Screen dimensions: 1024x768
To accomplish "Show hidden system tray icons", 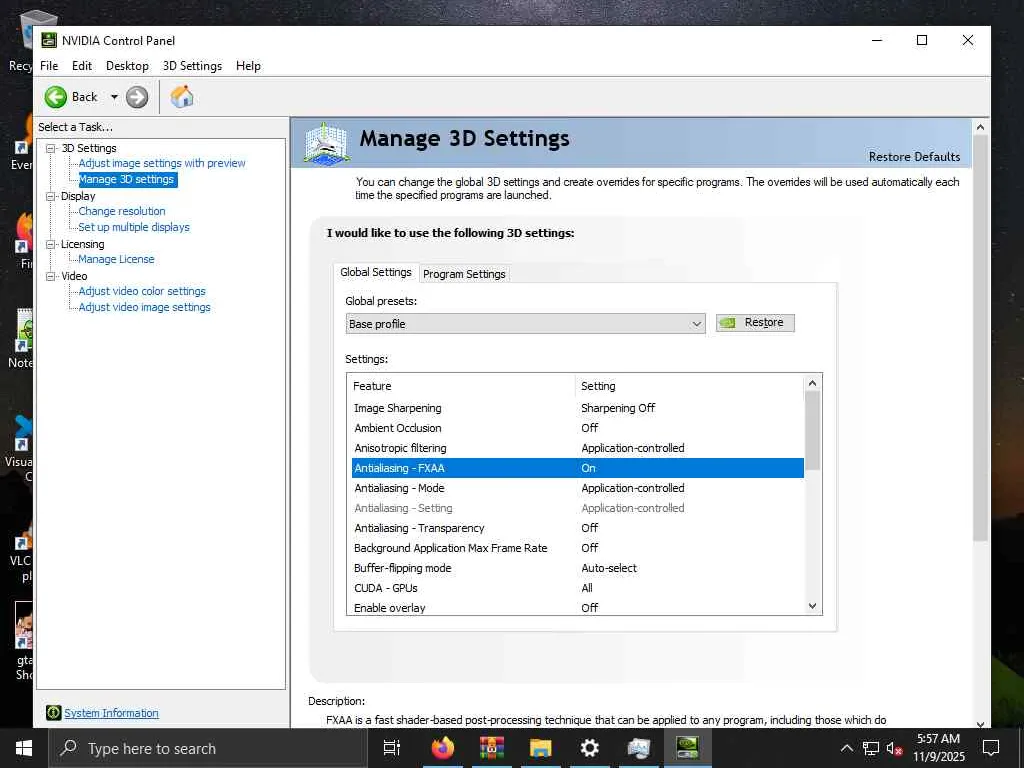I will click(x=846, y=748).
